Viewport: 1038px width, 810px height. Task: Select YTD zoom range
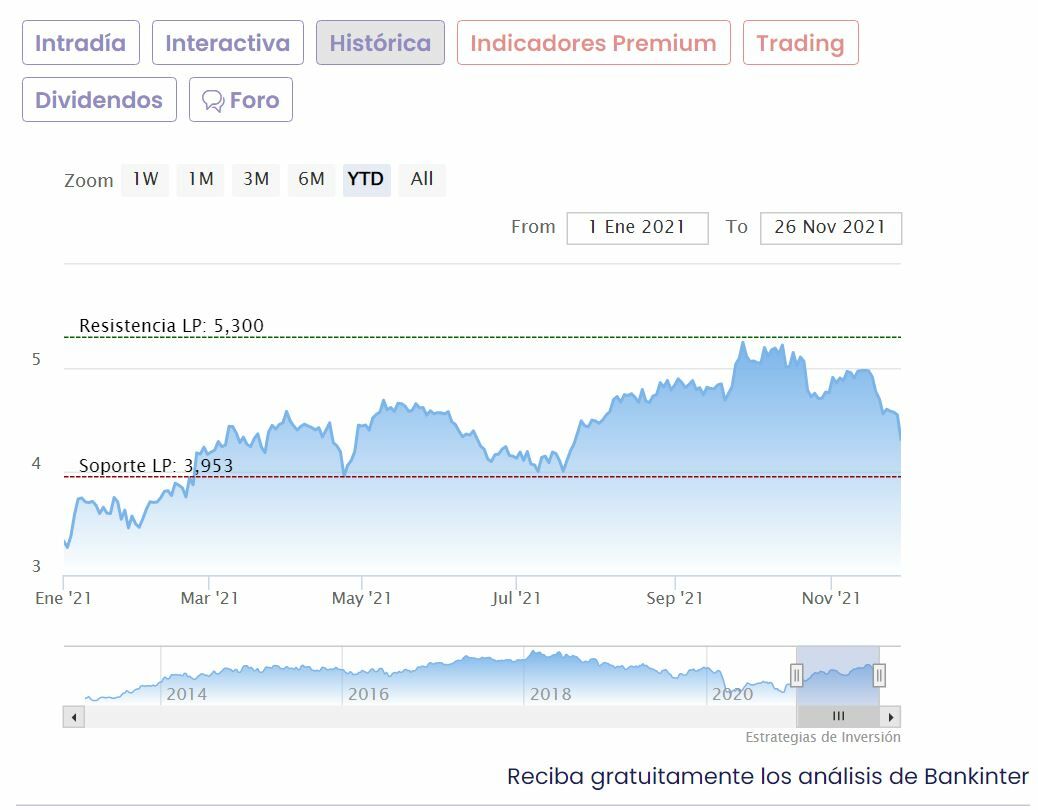366,179
